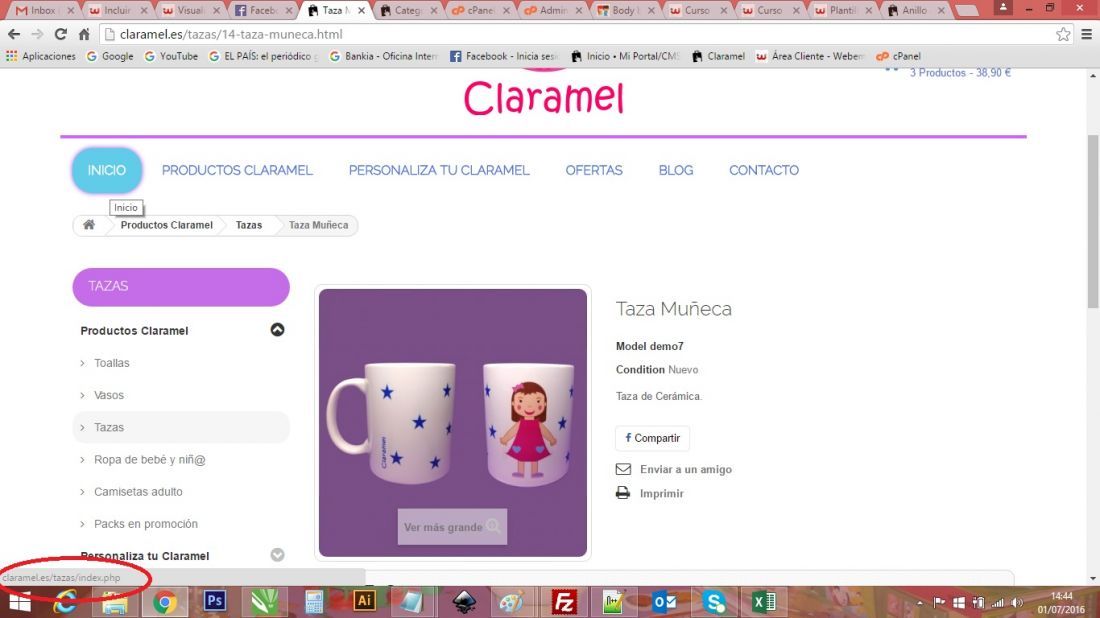The width and height of the screenshot is (1100, 618).
Task: Open File Explorer from taskbar
Action: (114, 602)
